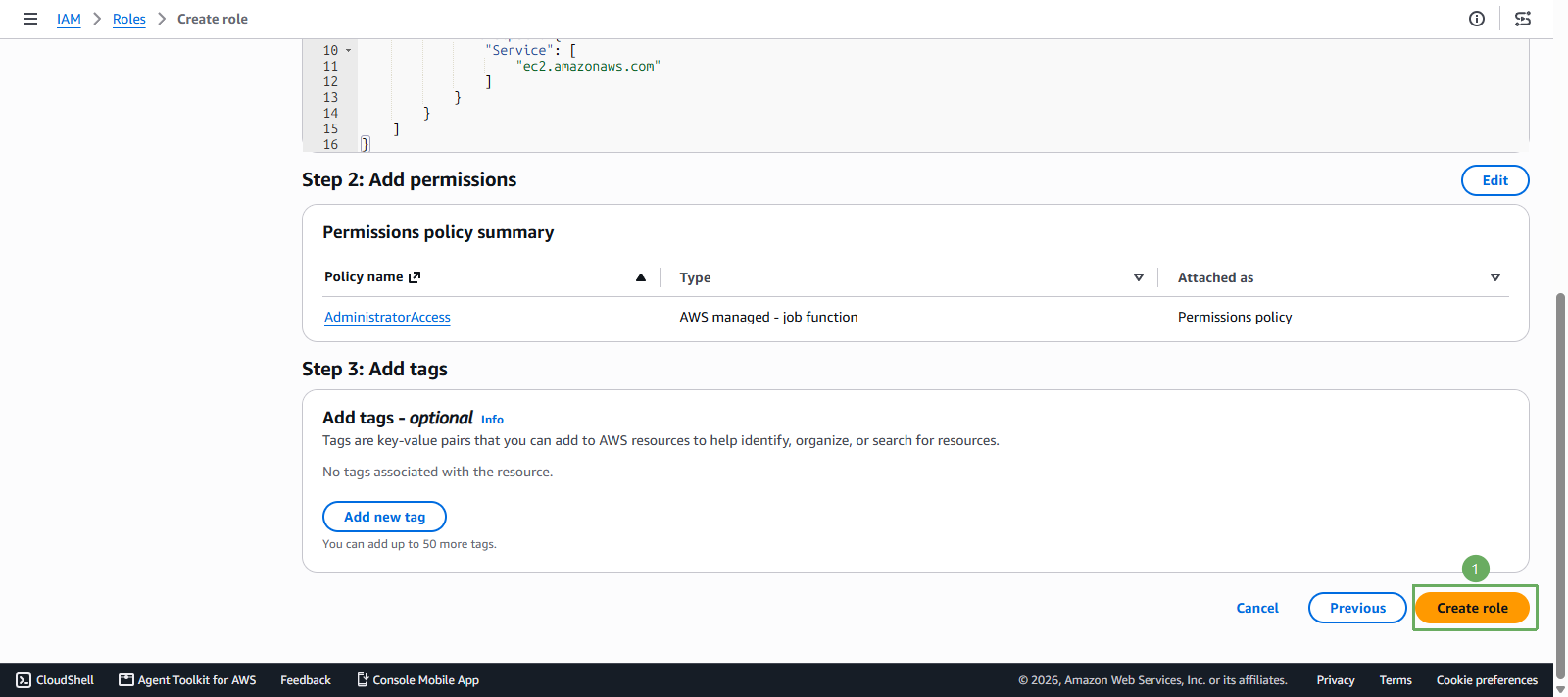
Task: Click the external link icon beside Policy name
Action: click(415, 277)
